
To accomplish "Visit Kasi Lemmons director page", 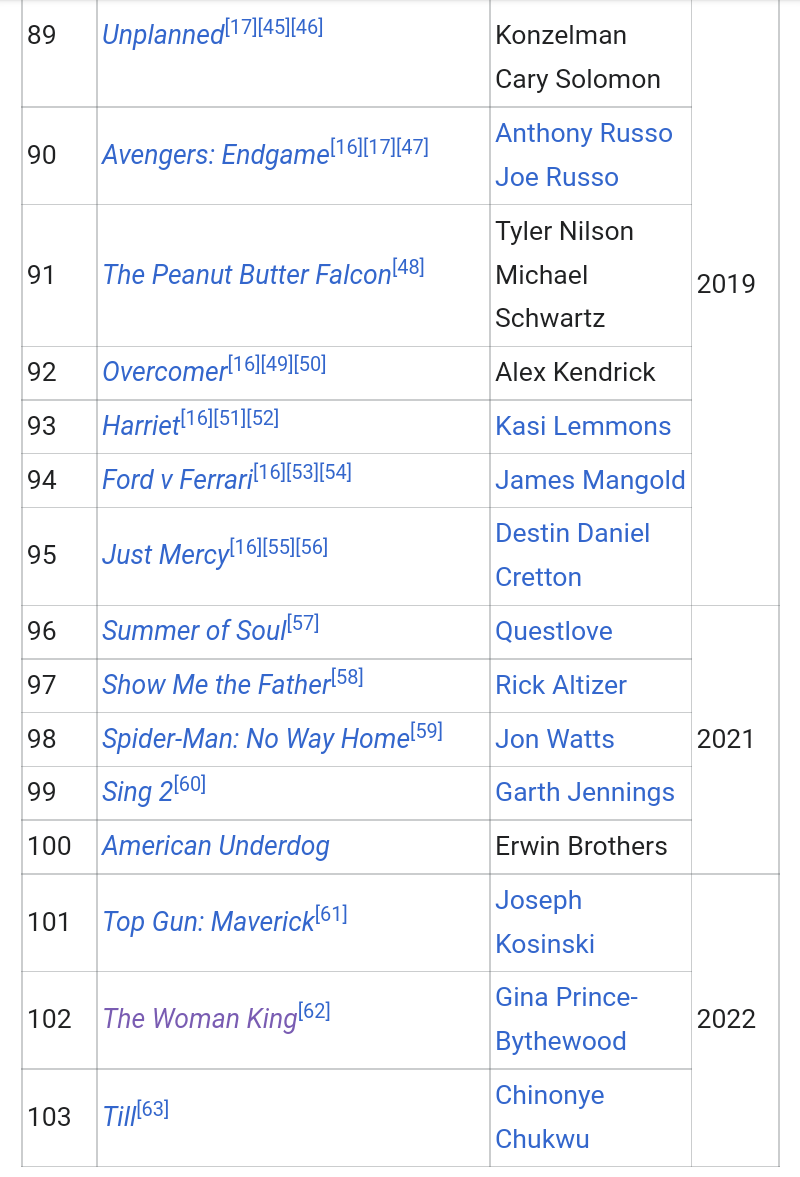I will (x=583, y=427).
